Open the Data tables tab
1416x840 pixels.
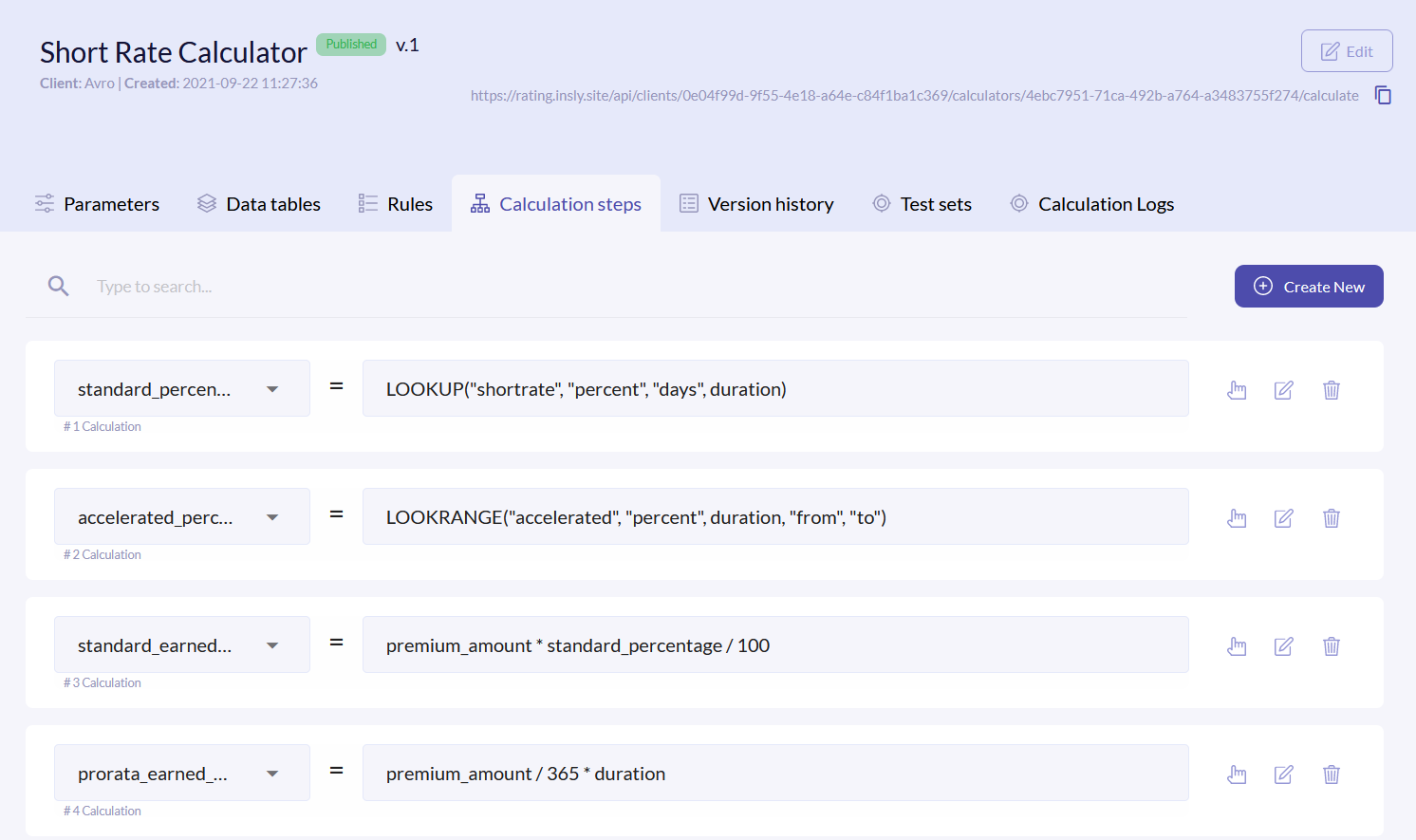(259, 204)
